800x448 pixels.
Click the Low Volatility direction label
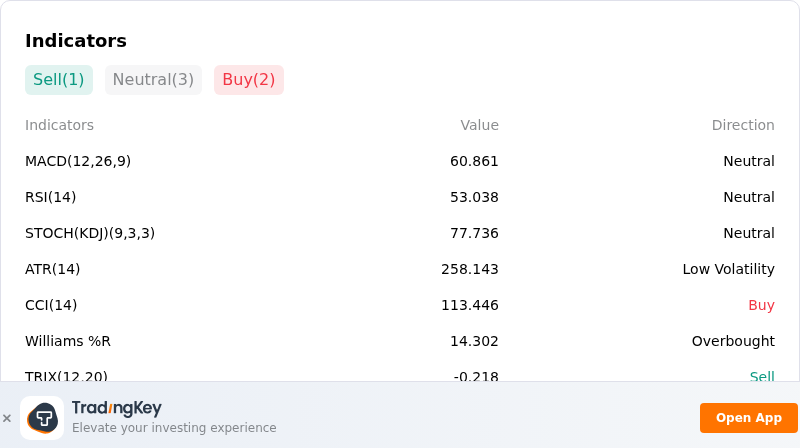(x=729, y=269)
